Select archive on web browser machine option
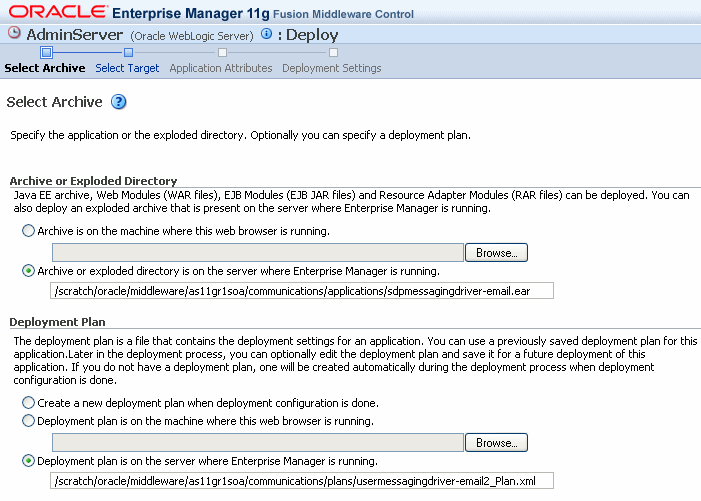The width and height of the screenshot is (701, 501). coord(27,231)
